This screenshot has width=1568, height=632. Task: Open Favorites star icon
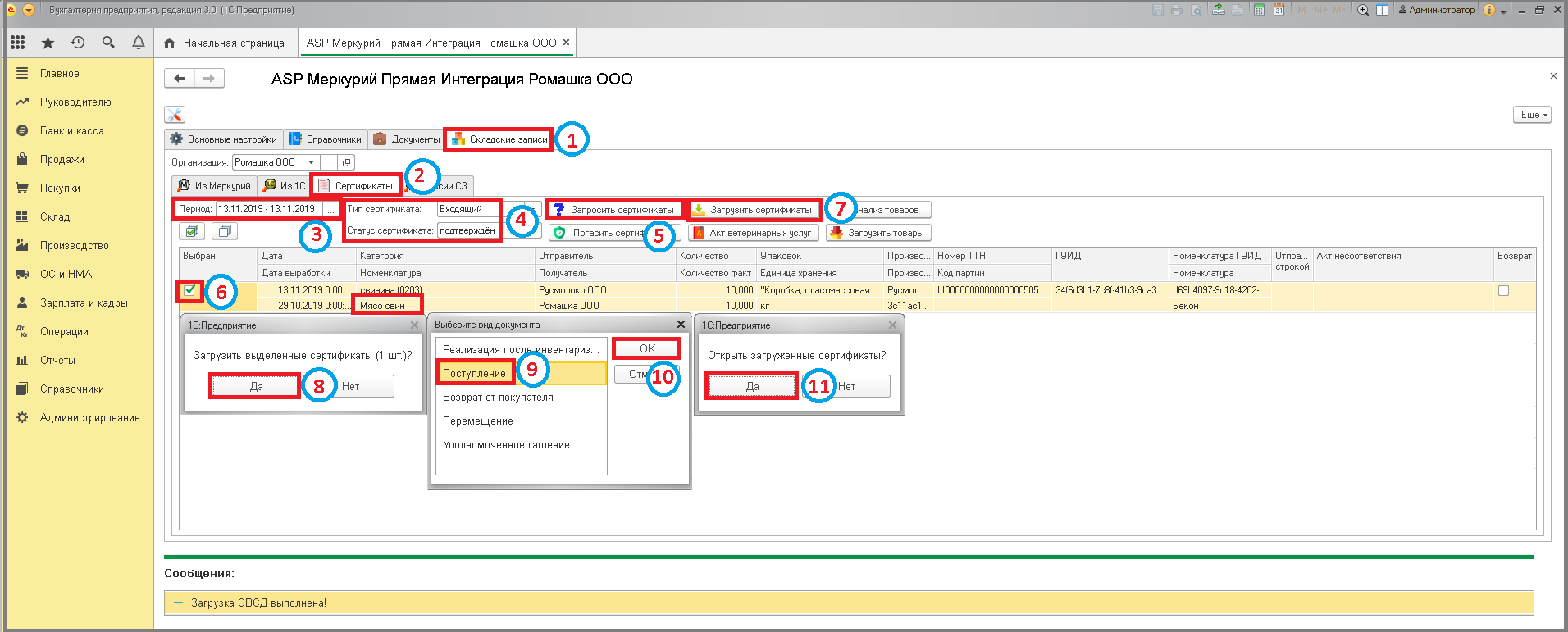pos(48,43)
